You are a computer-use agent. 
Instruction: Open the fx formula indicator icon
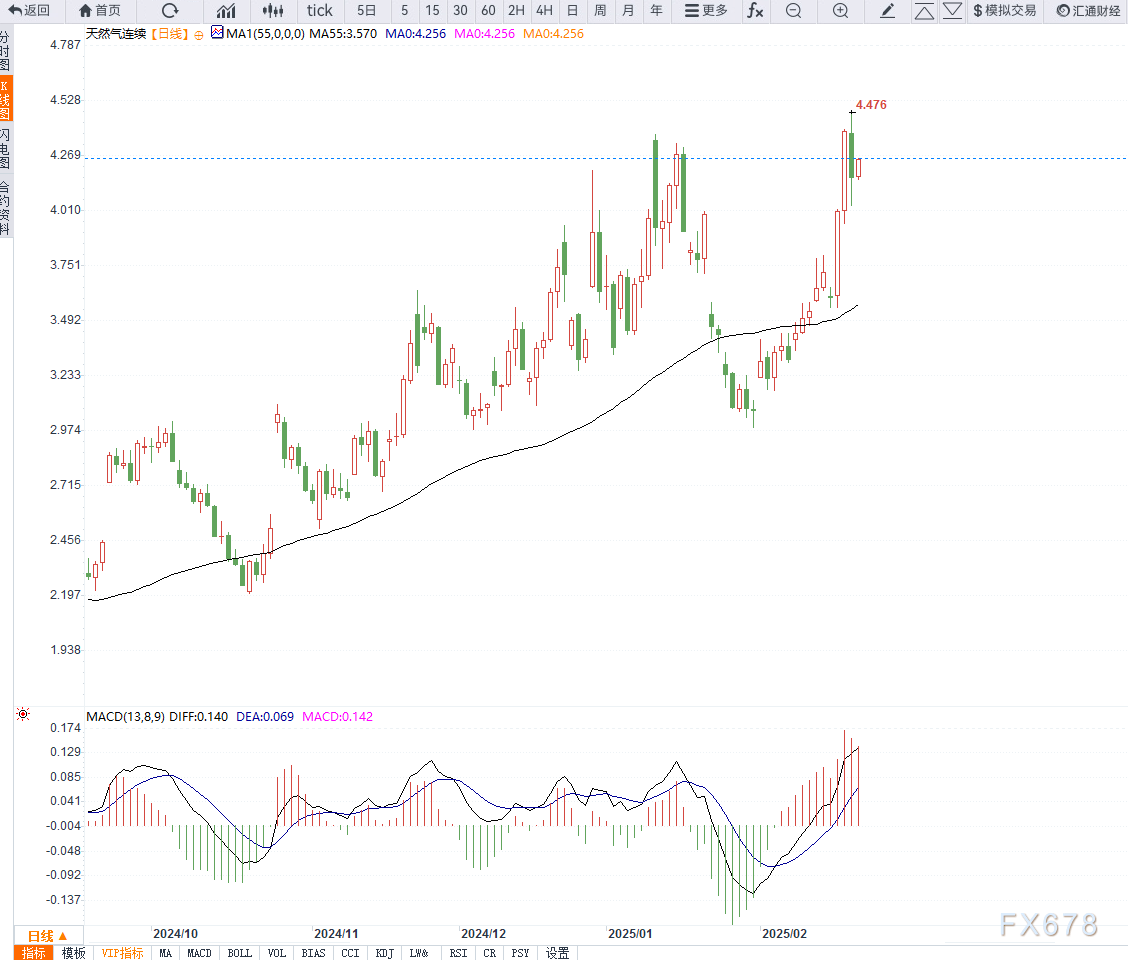[x=755, y=11]
